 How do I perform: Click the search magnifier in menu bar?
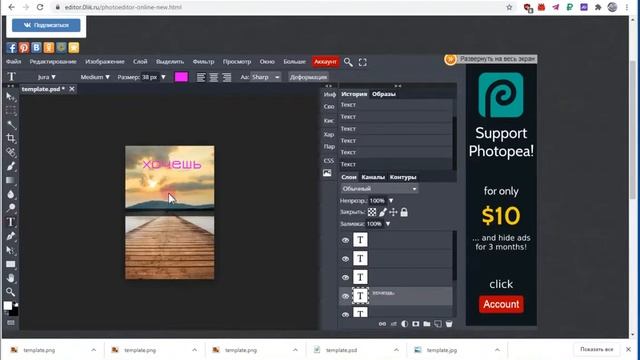tap(348, 62)
